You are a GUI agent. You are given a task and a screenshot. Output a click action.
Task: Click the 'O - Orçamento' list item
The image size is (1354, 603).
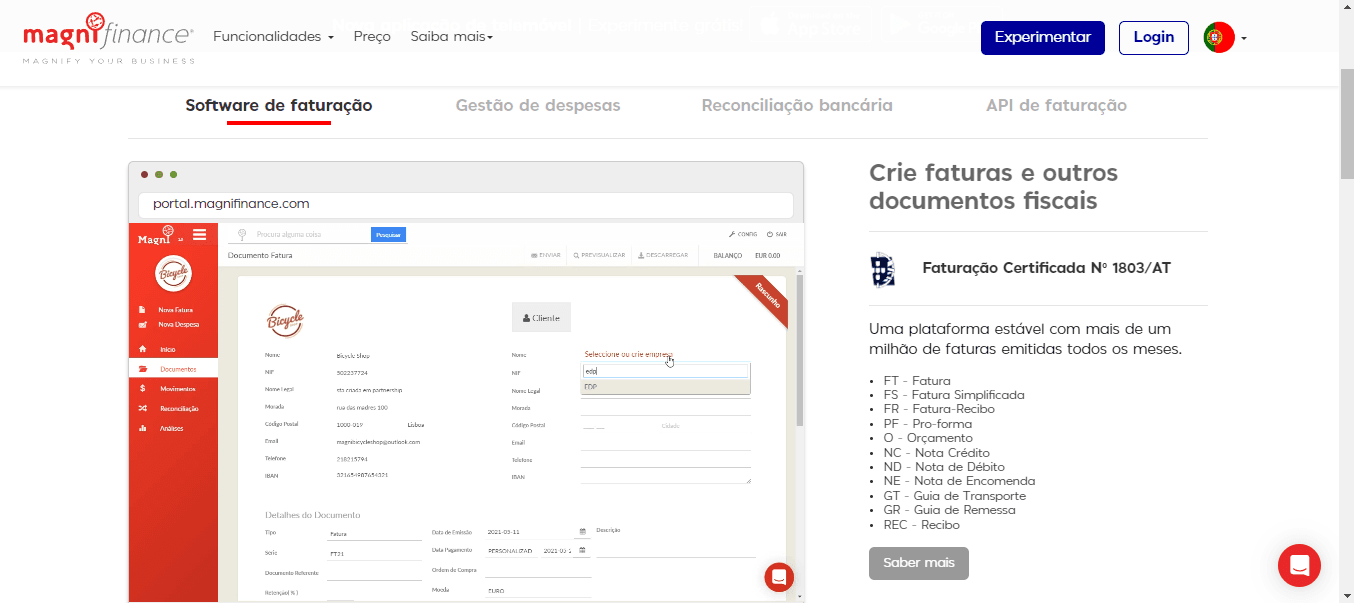tap(928, 438)
